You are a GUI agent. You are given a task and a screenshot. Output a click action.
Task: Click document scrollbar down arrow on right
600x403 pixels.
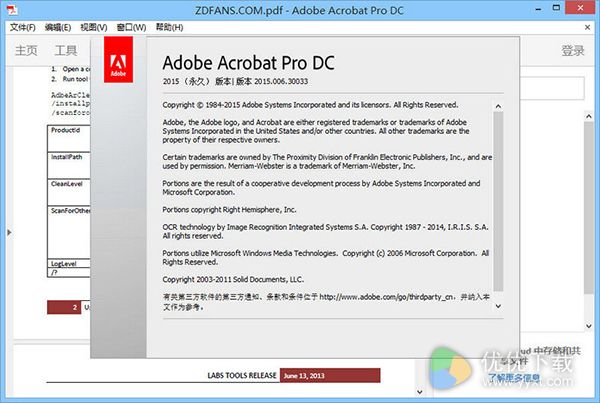pyautogui.click(x=589, y=326)
